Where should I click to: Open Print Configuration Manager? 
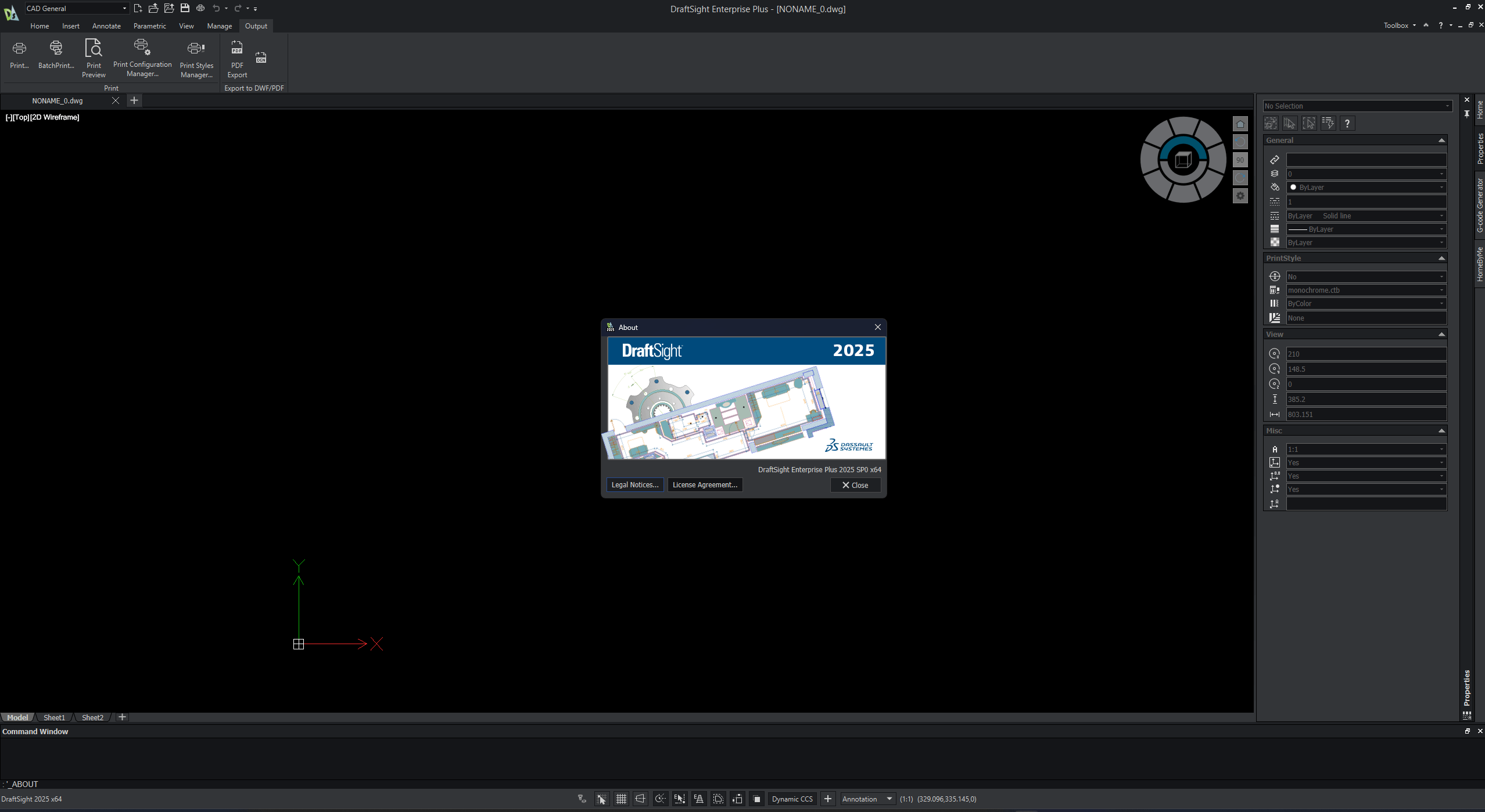pyautogui.click(x=142, y=58)
